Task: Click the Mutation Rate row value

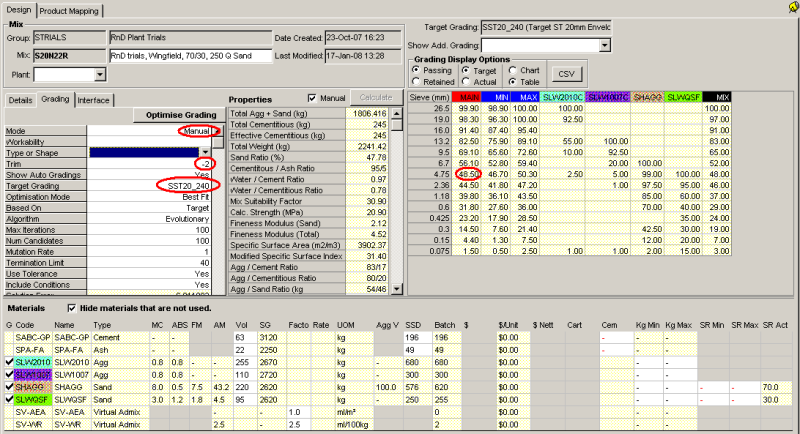Action: pos(149,252)
